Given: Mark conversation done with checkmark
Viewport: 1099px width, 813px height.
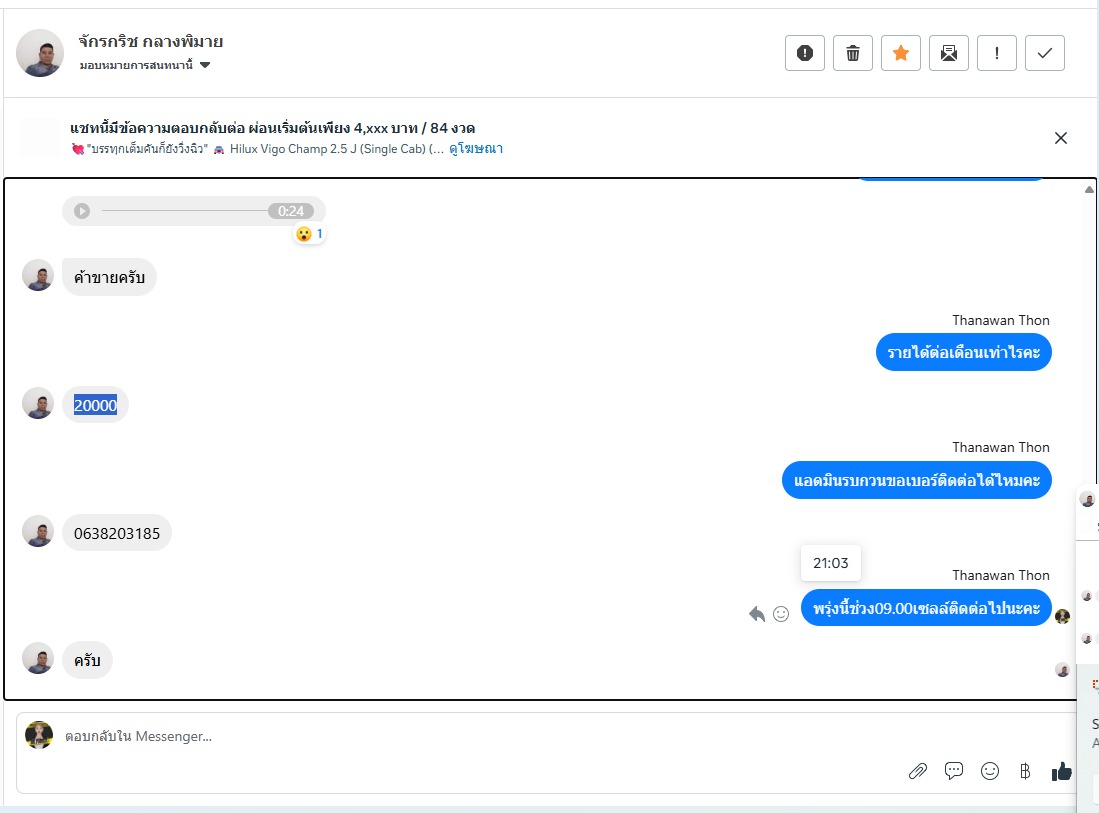Looking at the screenshot, I should click(x=1045, y=53).
